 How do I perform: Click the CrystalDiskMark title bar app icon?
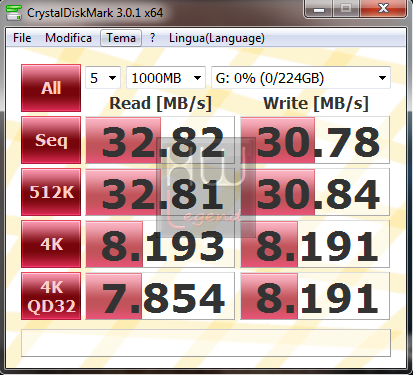pos(14,13)
